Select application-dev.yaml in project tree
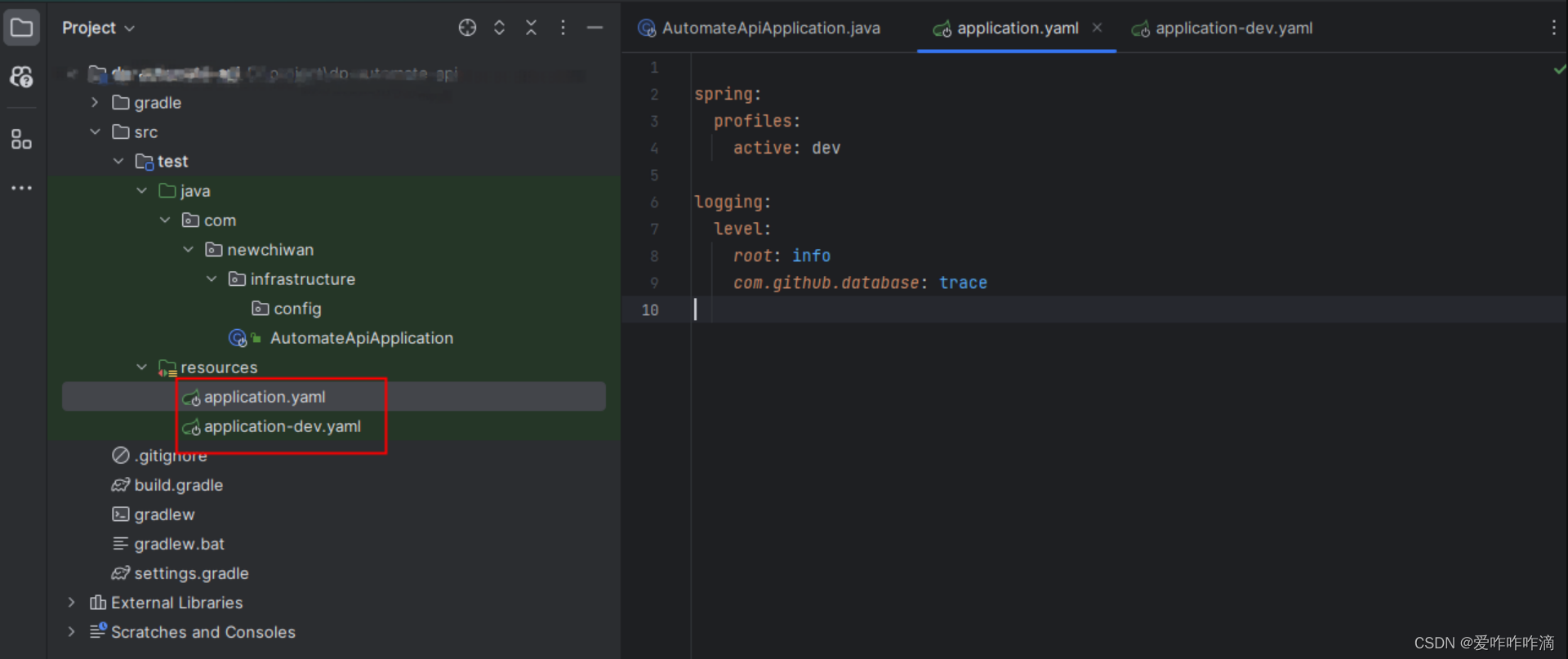Screen dimensions: 1568x659 pos(272,426)
